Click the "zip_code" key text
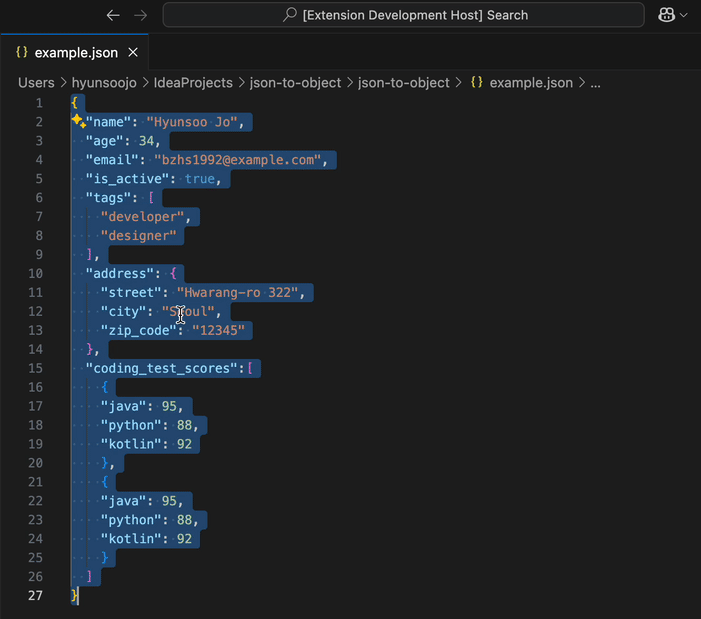 click(x=139, y=330)
